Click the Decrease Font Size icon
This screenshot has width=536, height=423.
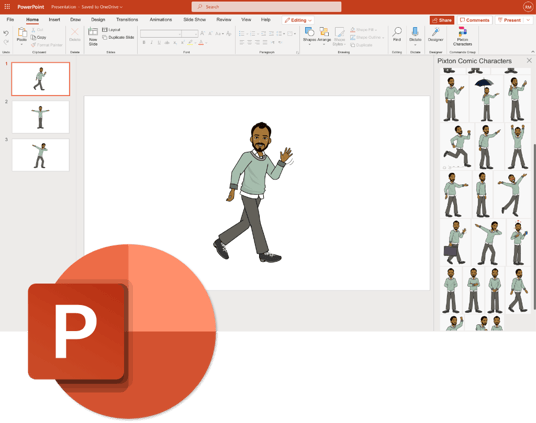(x=210, y=34)
